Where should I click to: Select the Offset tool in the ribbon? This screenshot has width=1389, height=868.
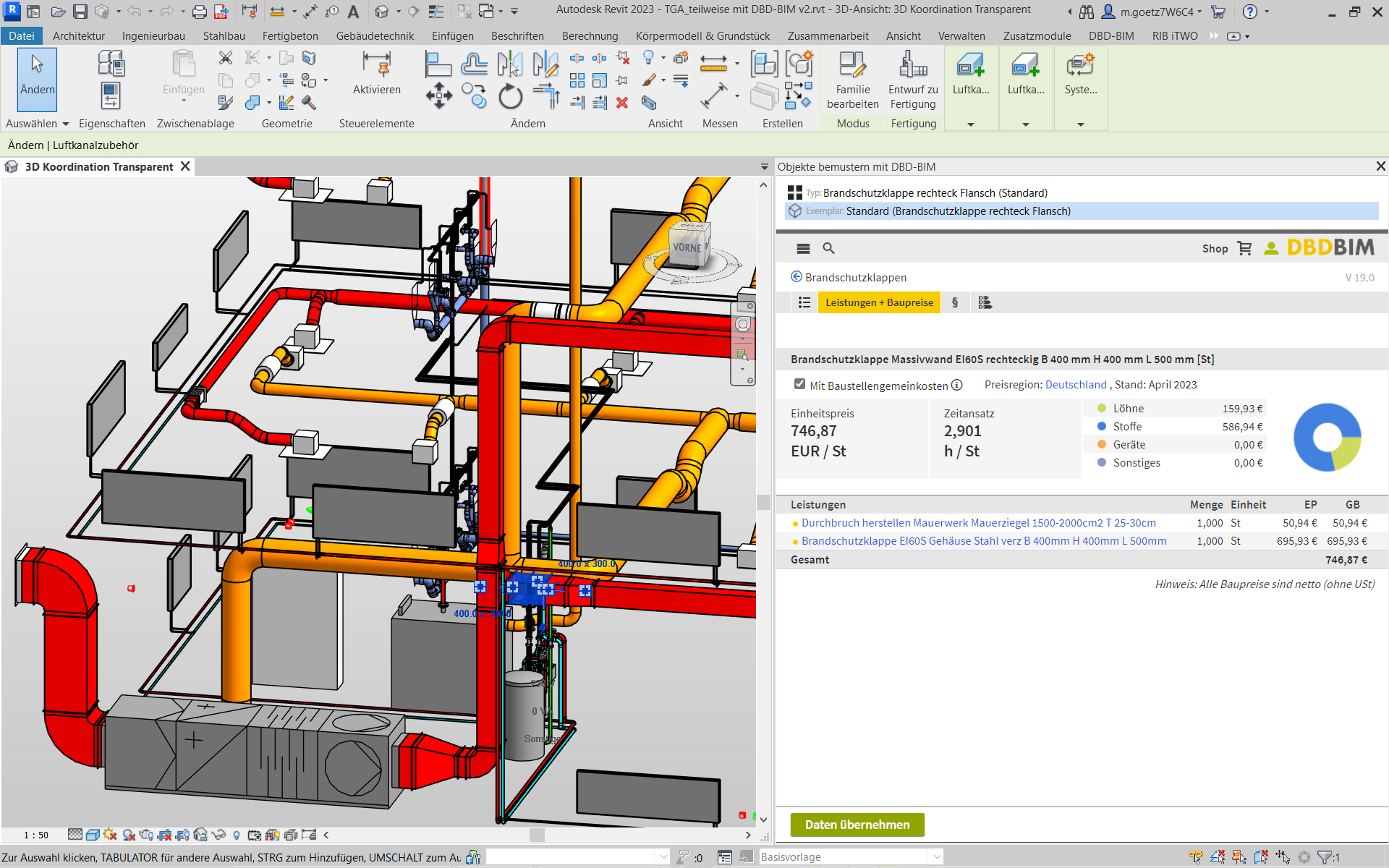pyautogui.click(x=474, y=64)
